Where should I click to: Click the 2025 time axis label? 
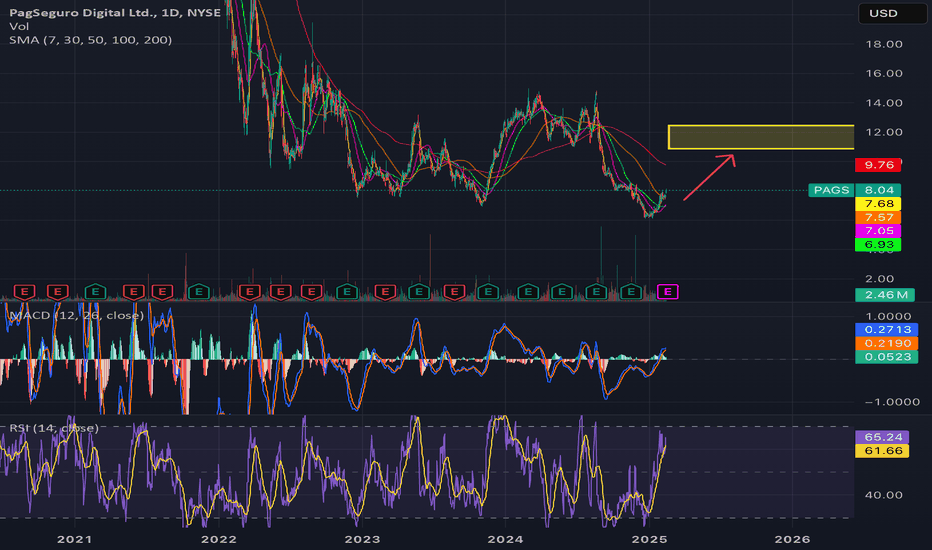(649, 539)
